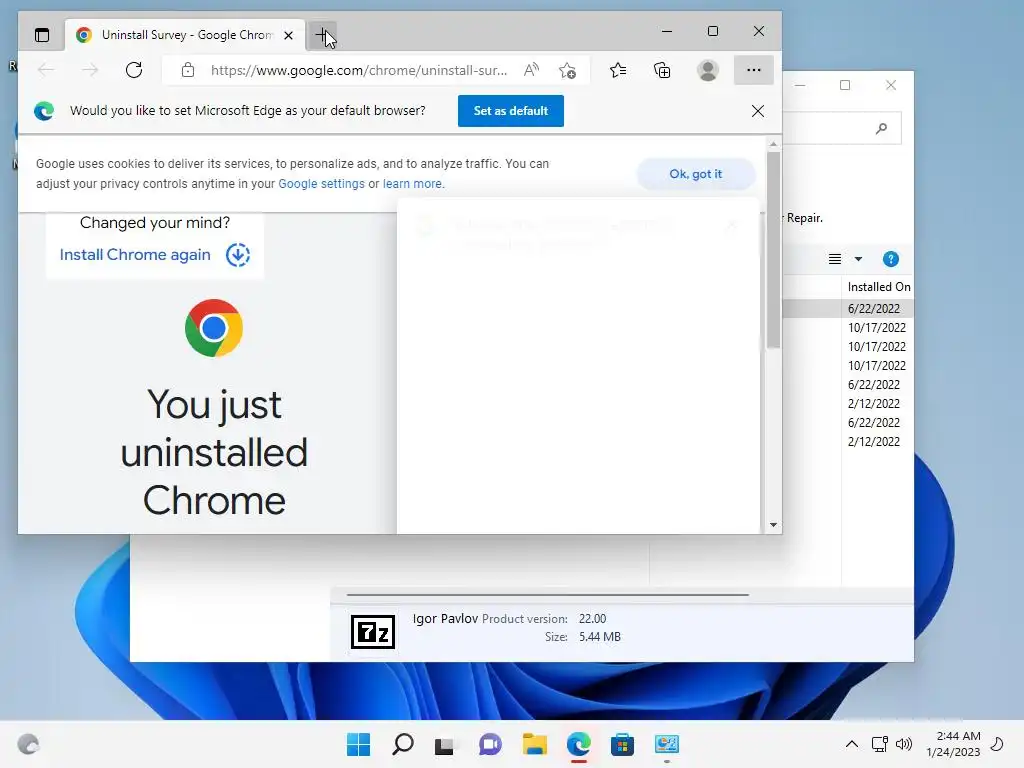Go back with the back arrow
Image resolution: width=1024 pixels, height=768 pixels.
(46, 70)
